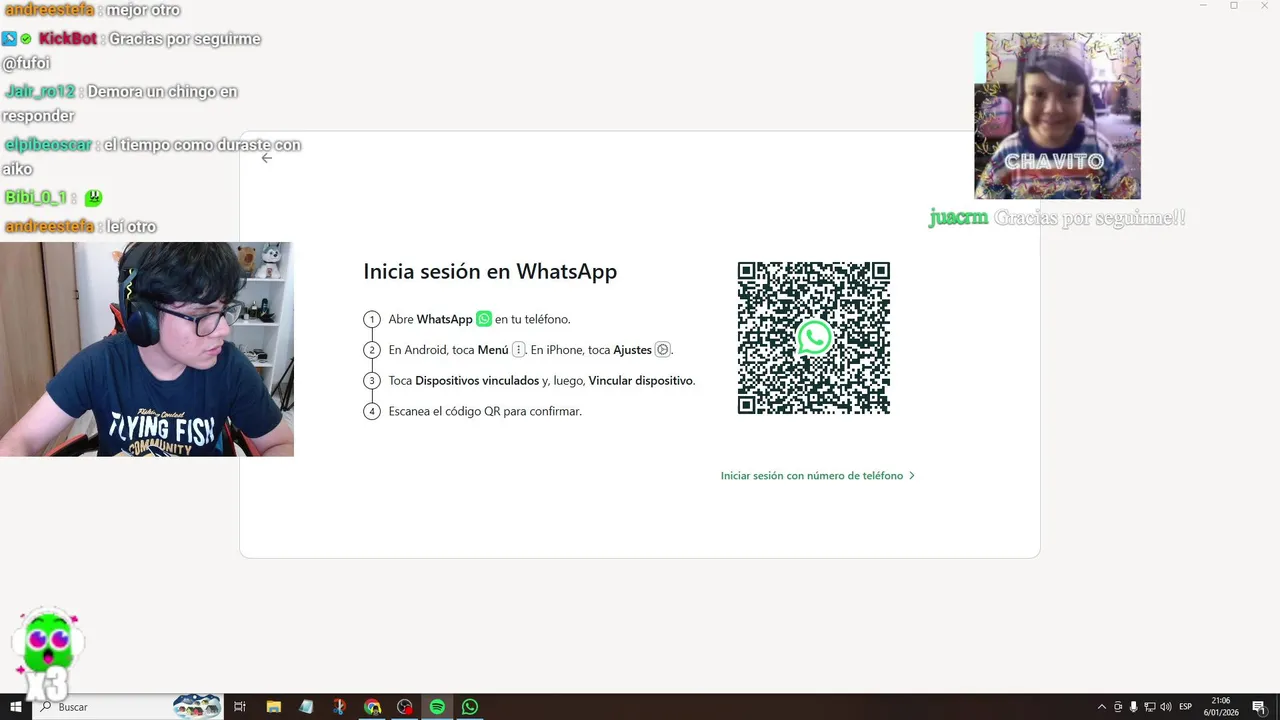This screenshot has width=1280, height=720.
Task: Click the WhatsApp login QR code
Action: 814,338
